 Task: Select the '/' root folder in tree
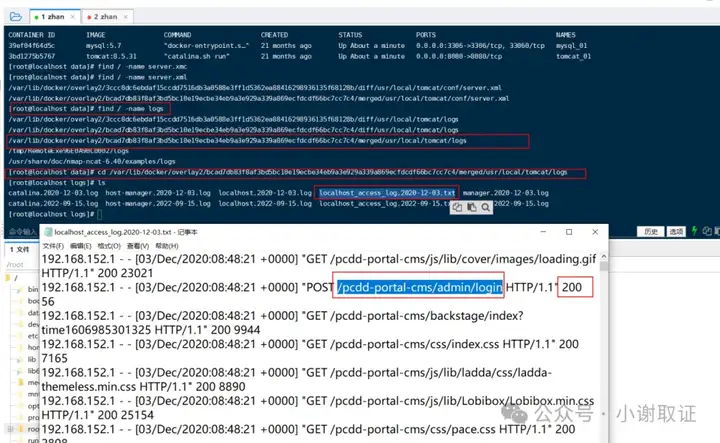tap(16, 278)
